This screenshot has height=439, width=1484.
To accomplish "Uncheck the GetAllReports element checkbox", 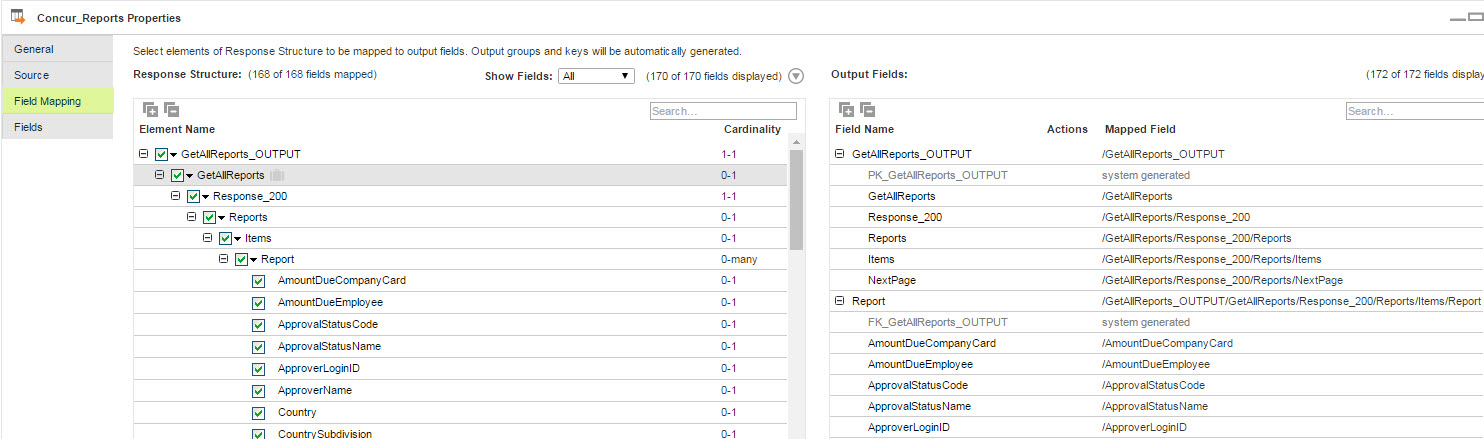I will point(177,175).
